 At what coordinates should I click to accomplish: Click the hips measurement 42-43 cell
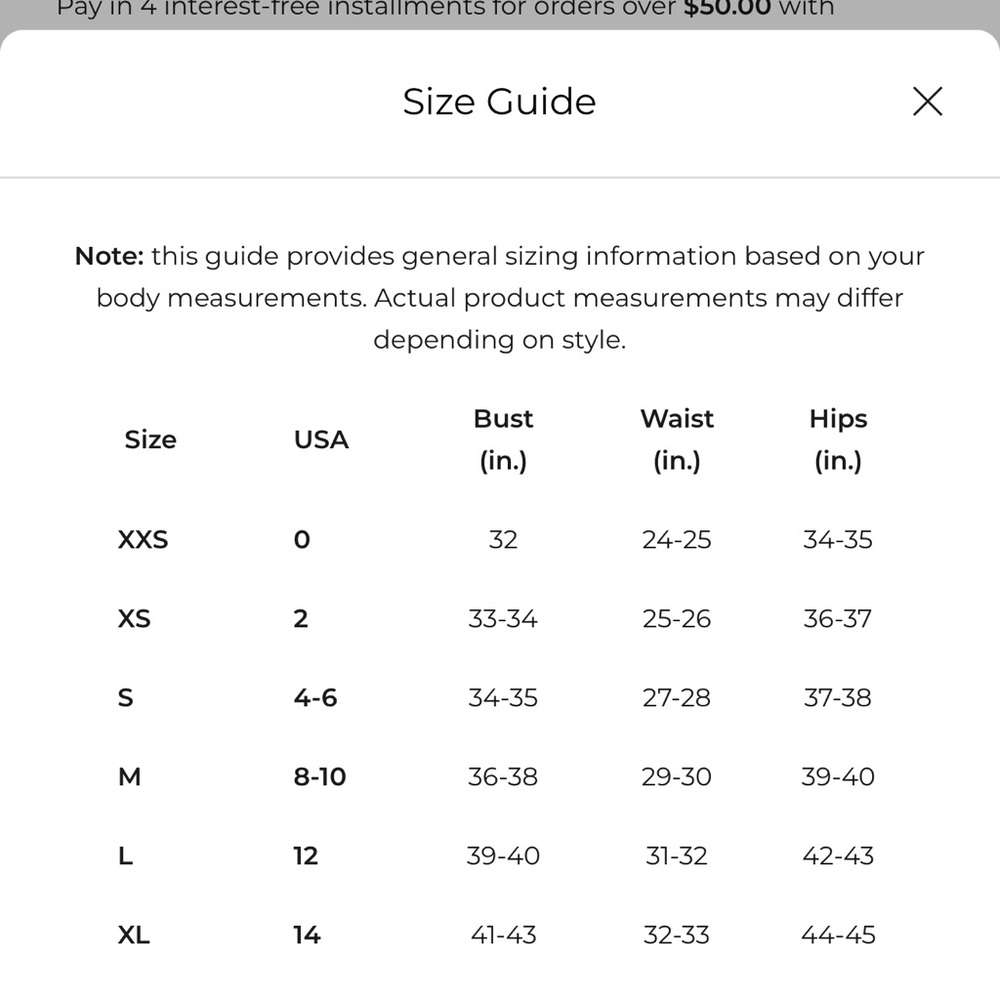click(x=838, y=856)
